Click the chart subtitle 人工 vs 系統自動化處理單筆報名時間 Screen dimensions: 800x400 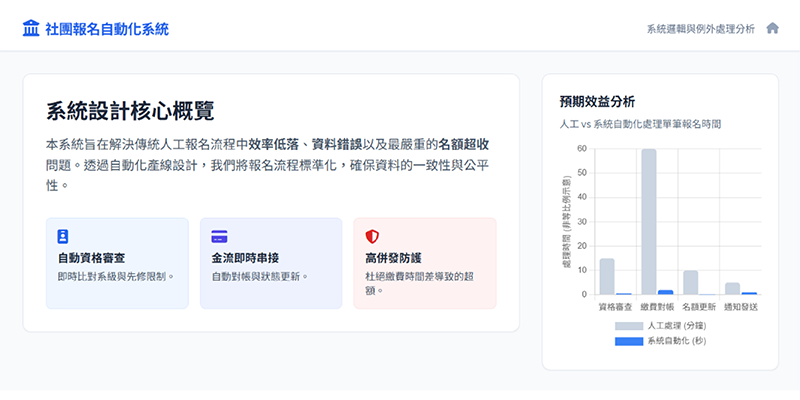(640, 124)
